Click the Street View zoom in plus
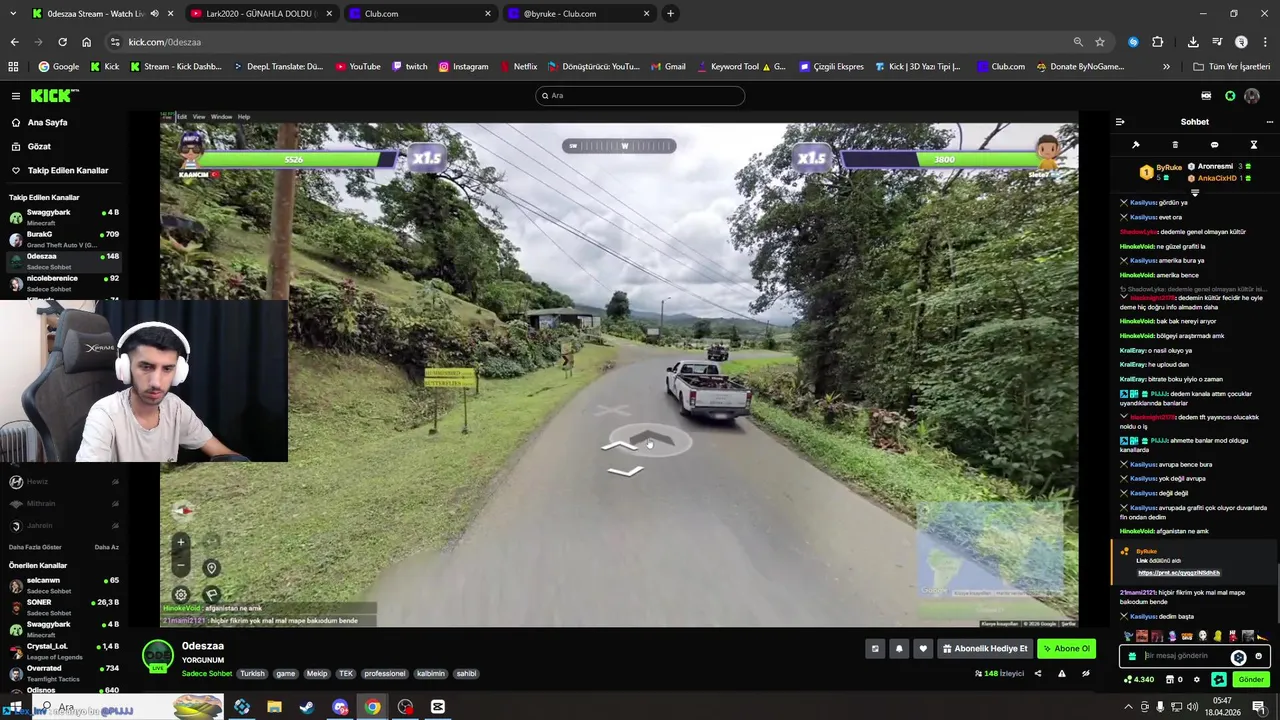Screen dimensions: 1280x720 (x=181, y=543)
